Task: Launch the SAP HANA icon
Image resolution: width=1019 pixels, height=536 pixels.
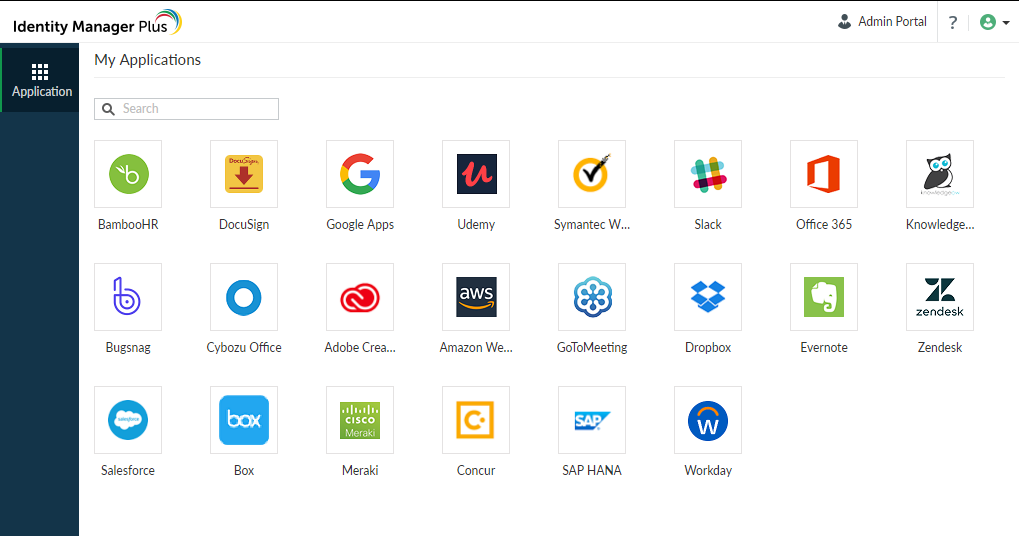Action: click(592, 420)
